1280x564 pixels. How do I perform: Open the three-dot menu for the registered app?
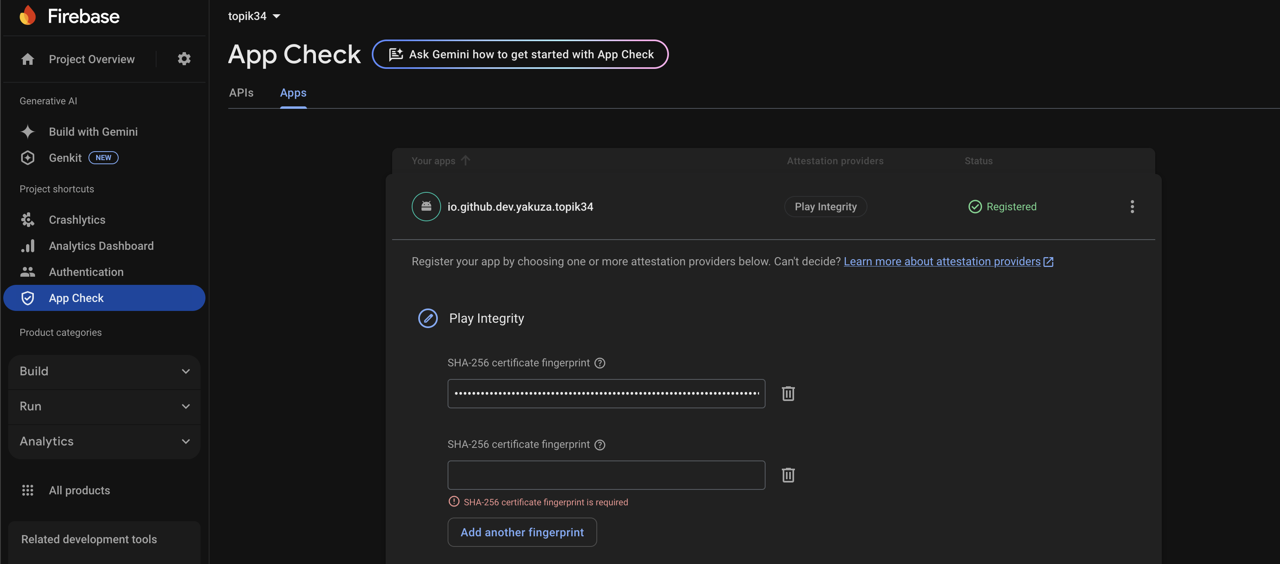click(x=1132, y=207)
